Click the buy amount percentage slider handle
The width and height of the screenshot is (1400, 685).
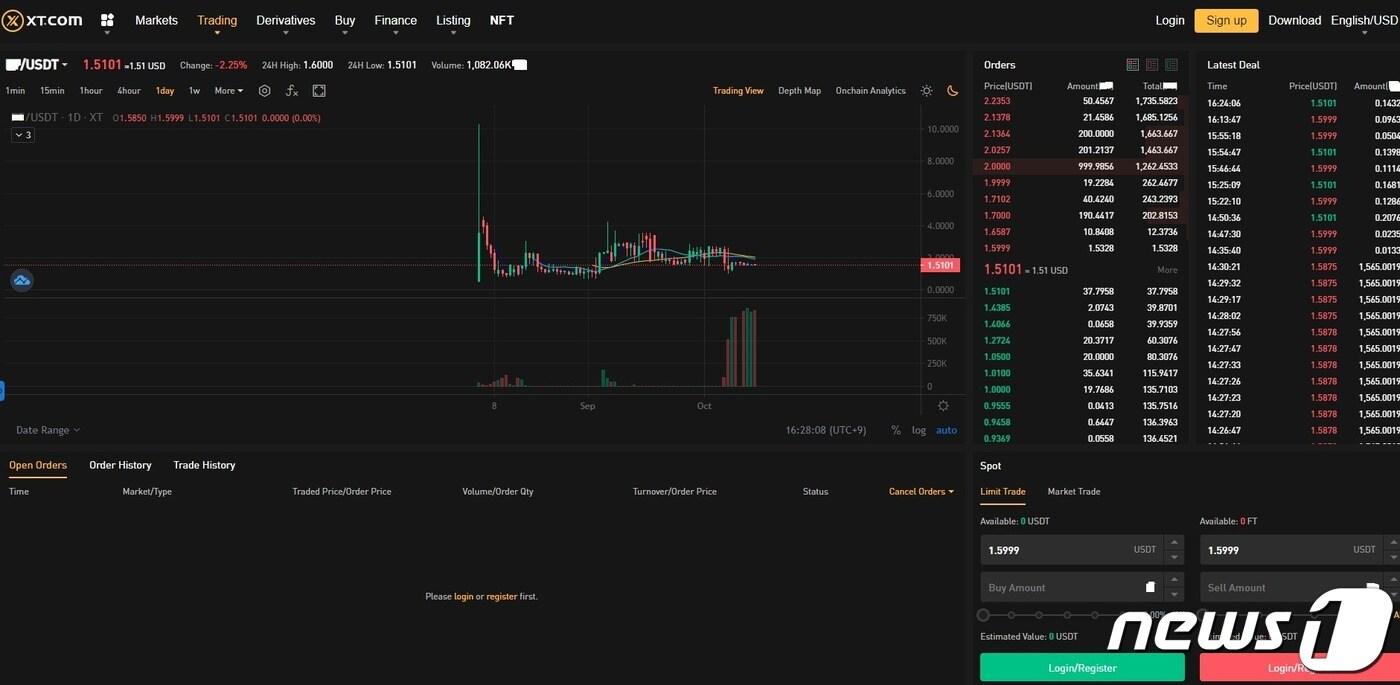[983, 615]
